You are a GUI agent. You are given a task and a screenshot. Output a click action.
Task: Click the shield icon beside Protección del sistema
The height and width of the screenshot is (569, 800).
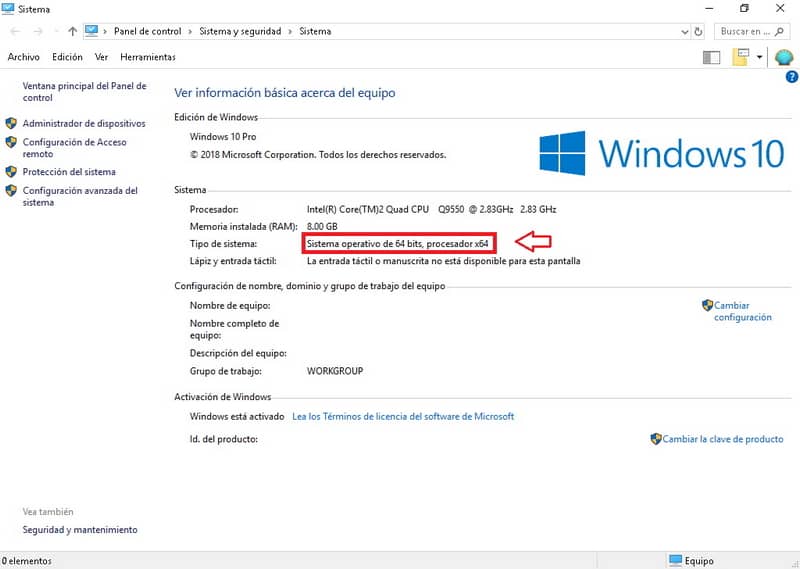(x=11, y=171)
